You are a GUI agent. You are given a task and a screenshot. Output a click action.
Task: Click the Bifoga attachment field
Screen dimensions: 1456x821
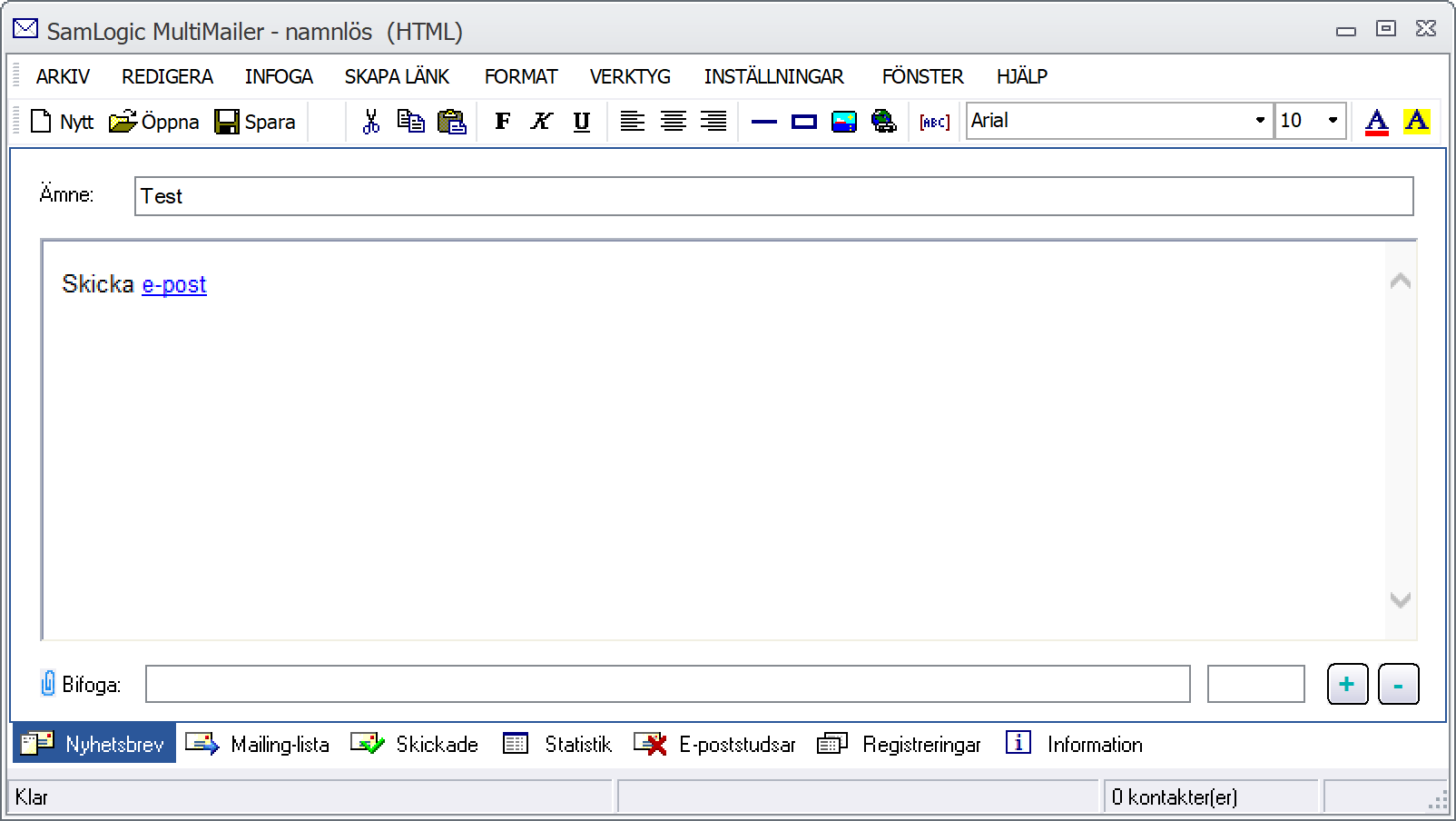tap(668, 684)
